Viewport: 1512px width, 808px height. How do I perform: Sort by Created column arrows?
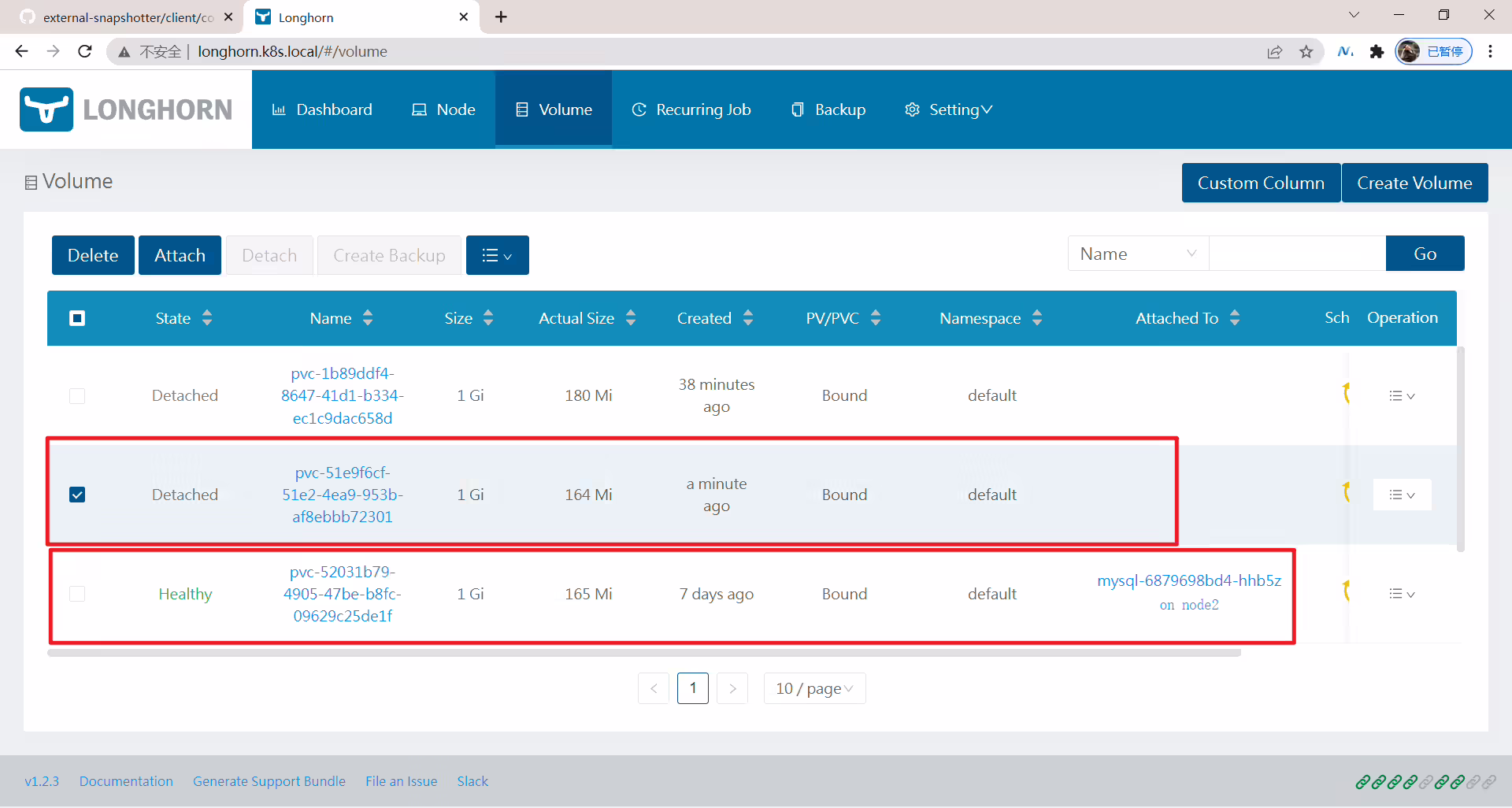click(x=748, y=318)
